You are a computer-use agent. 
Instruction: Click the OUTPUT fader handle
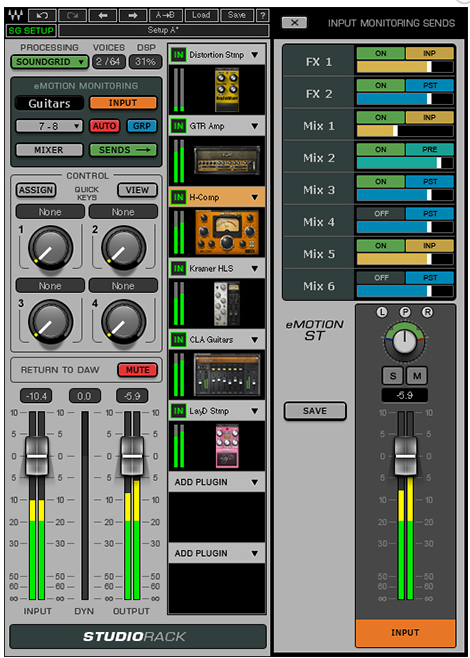click(x=132, y=456)
